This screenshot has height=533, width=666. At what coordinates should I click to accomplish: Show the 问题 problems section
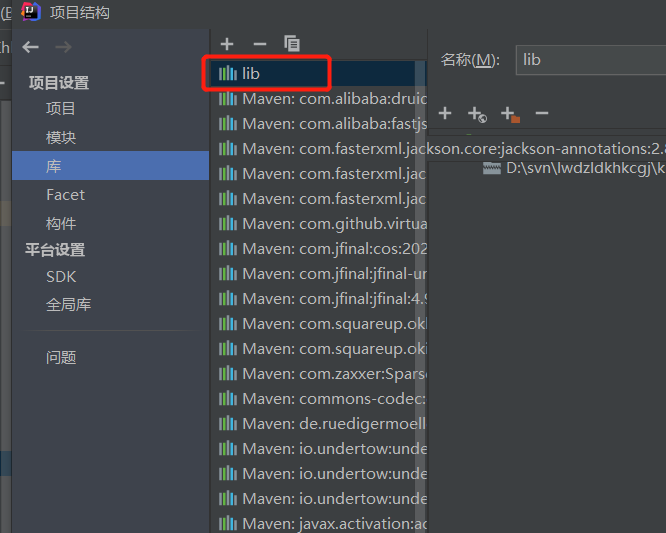(61, 358)
